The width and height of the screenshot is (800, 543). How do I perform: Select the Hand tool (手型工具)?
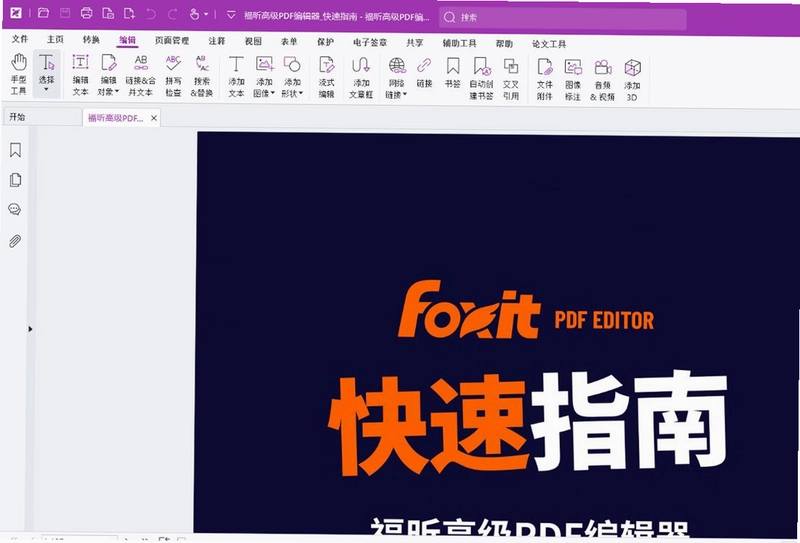[x=19, y=74]
